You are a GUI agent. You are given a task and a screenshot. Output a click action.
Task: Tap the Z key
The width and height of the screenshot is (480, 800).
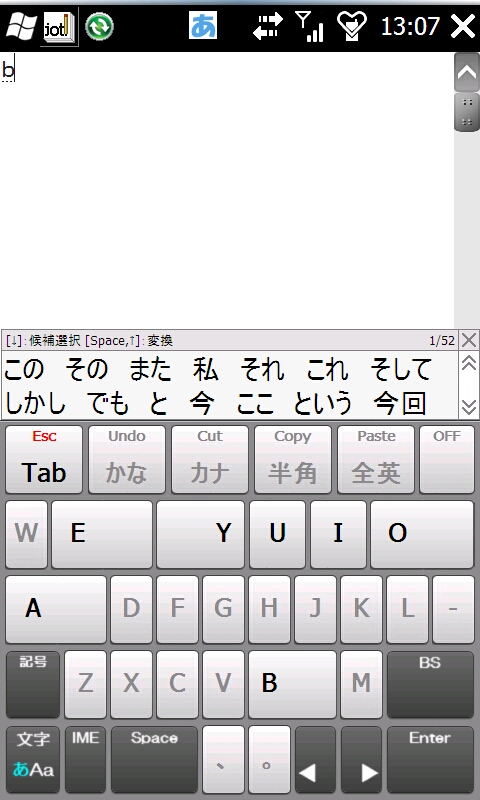[x=86, y=684]
